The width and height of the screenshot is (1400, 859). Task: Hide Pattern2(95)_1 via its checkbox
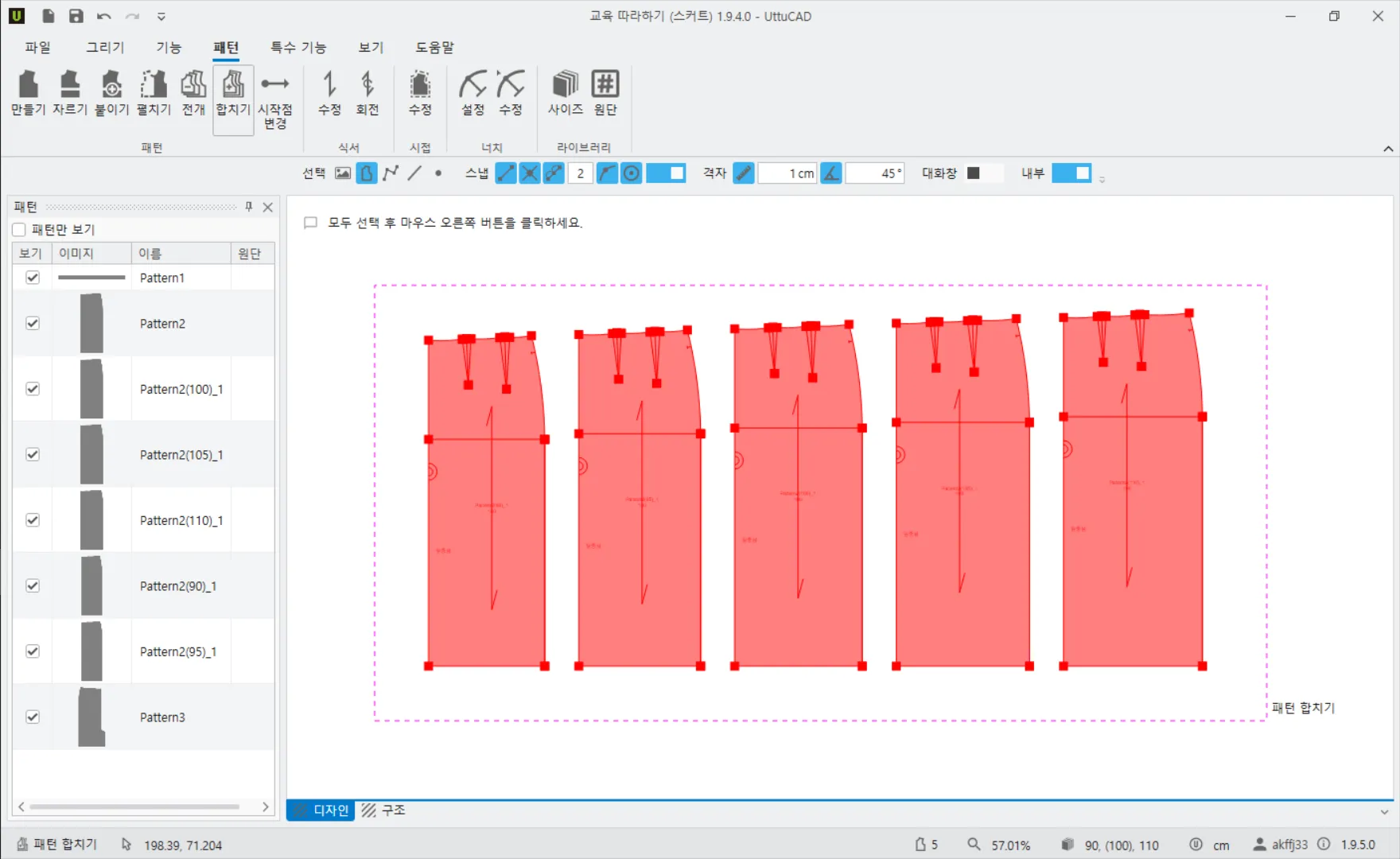tap(33, 651)
